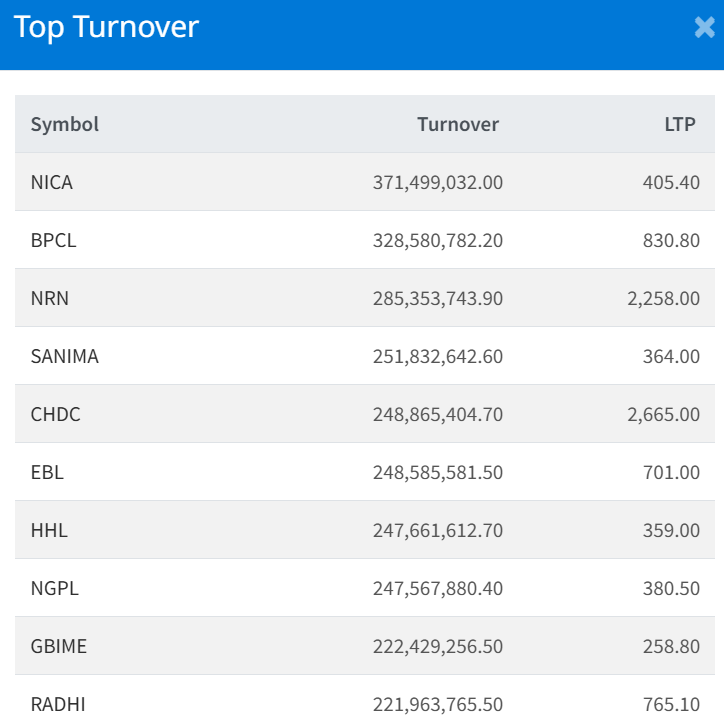Image resolution: width=724 pixels, height=719 pixels.
Task: Select the SANIMA symbol
Action: pos(65,356)
